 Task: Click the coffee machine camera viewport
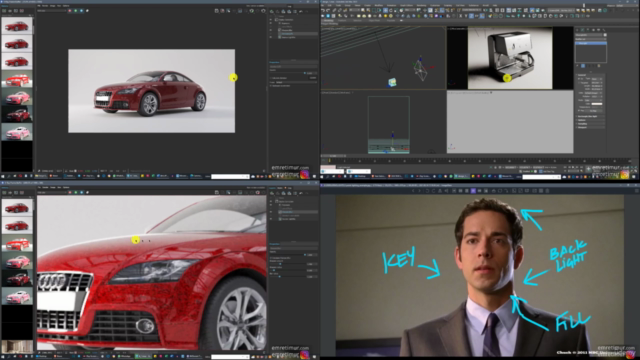click(510, 58)
